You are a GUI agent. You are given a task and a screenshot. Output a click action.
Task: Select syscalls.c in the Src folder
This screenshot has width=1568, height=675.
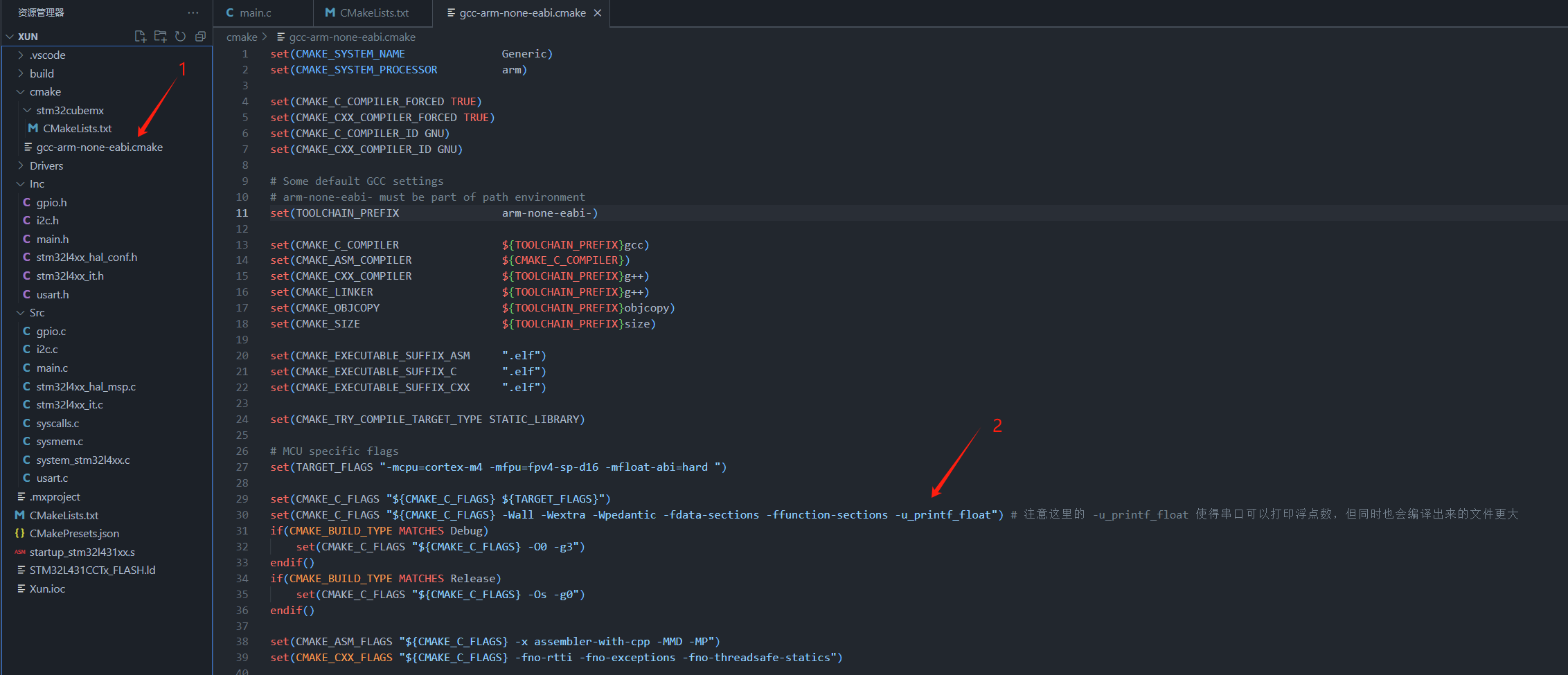pos(59,423)
